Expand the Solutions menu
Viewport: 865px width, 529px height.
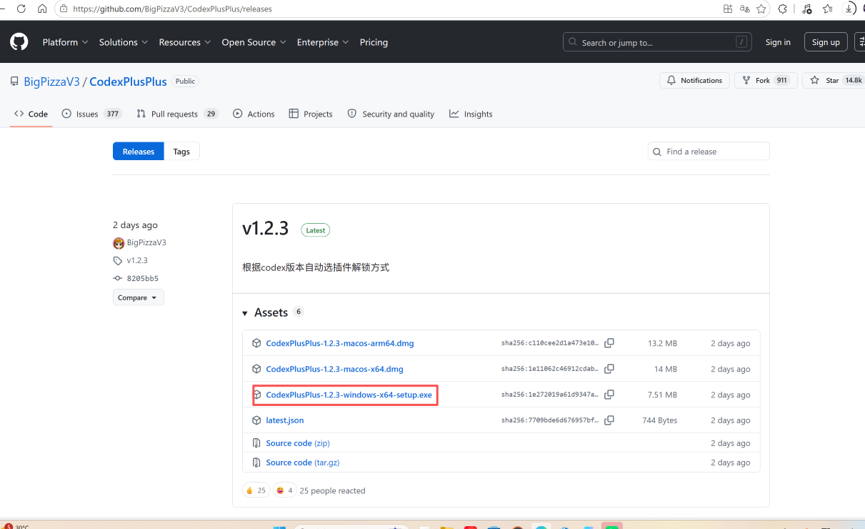coord(123,42)
